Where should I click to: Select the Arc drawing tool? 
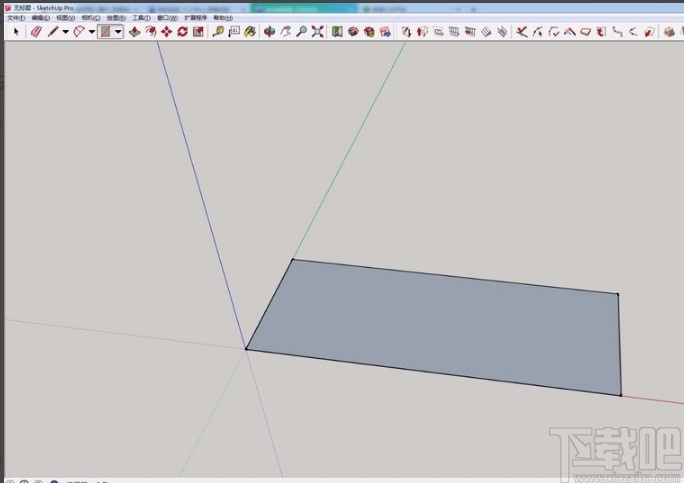(x=79, y=31)
